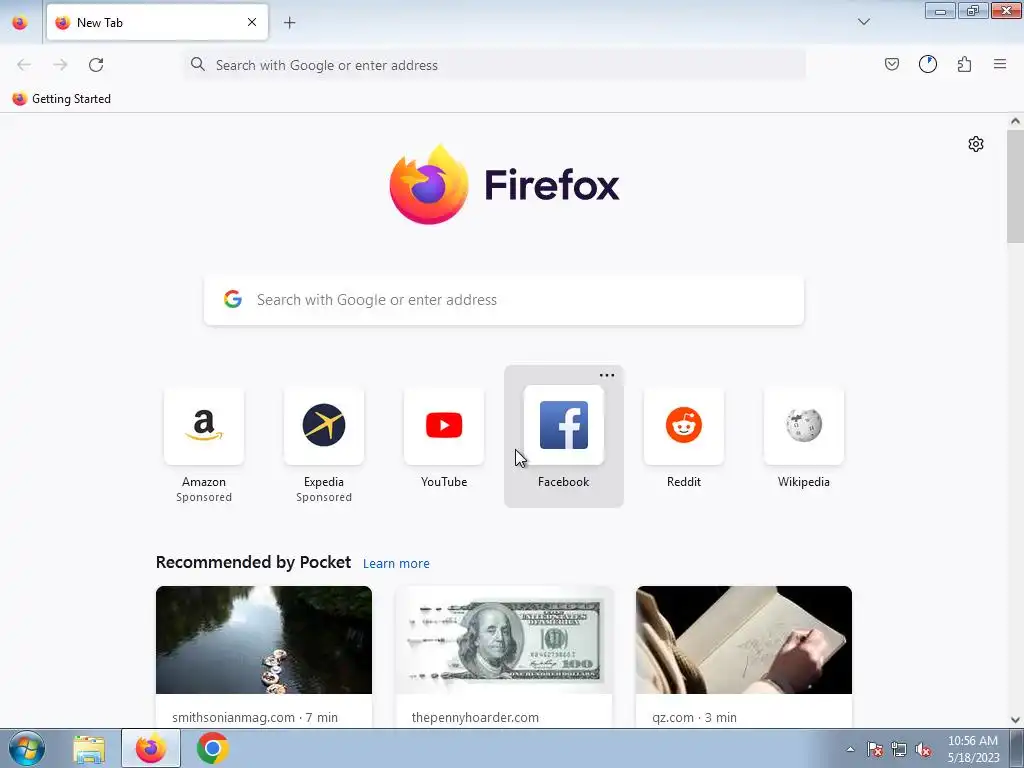The width and height of the screenshot is (1024, 768).
Task: Click the Show desktop button at taskbar end
Action: coord(1017,748)
